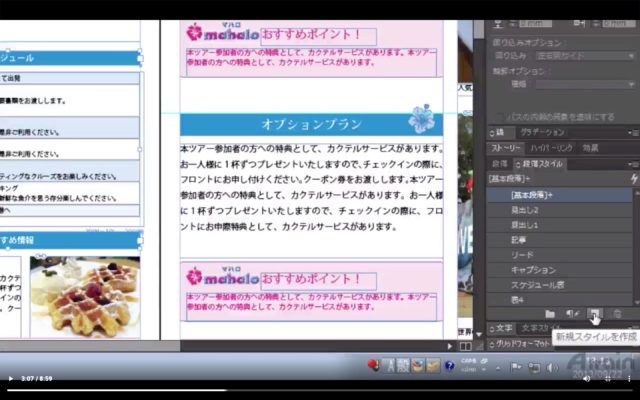
Task: Click the create new style icon
Action: point(595,313)
